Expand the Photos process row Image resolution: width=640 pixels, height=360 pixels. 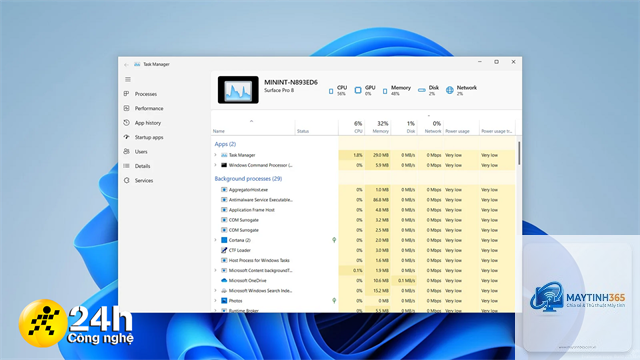216,301
